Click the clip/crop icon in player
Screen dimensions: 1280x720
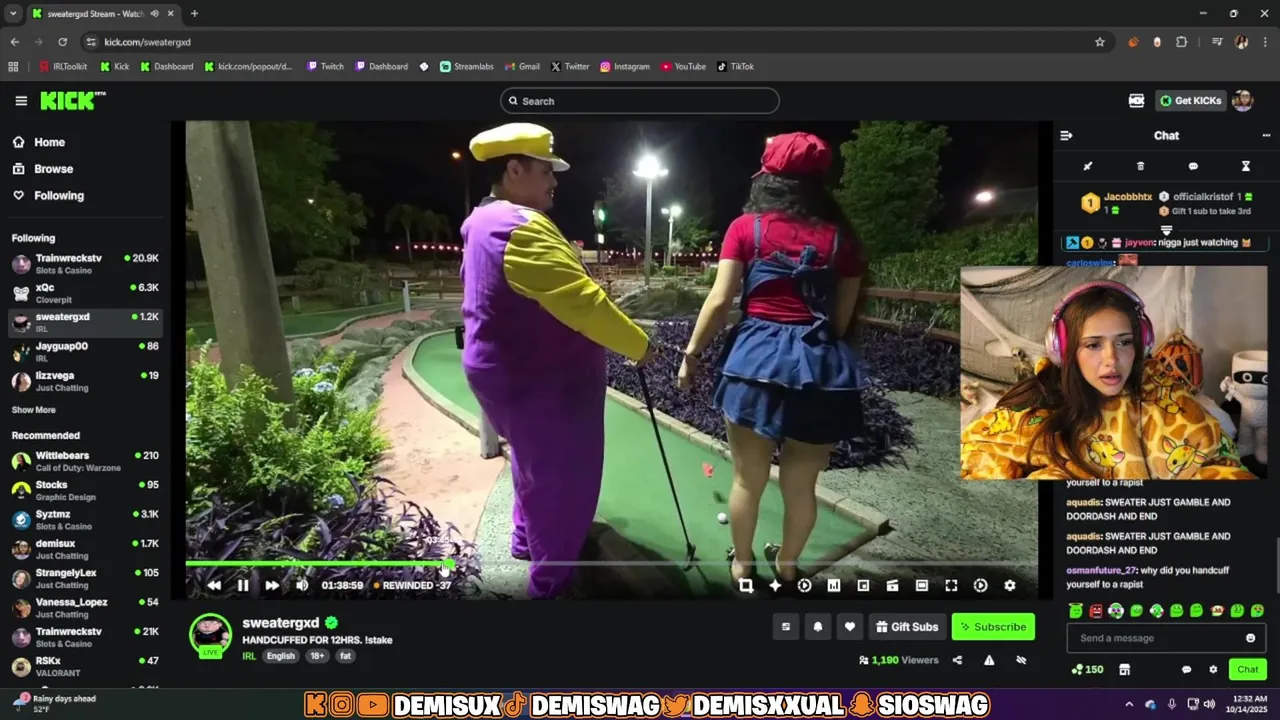746,586
